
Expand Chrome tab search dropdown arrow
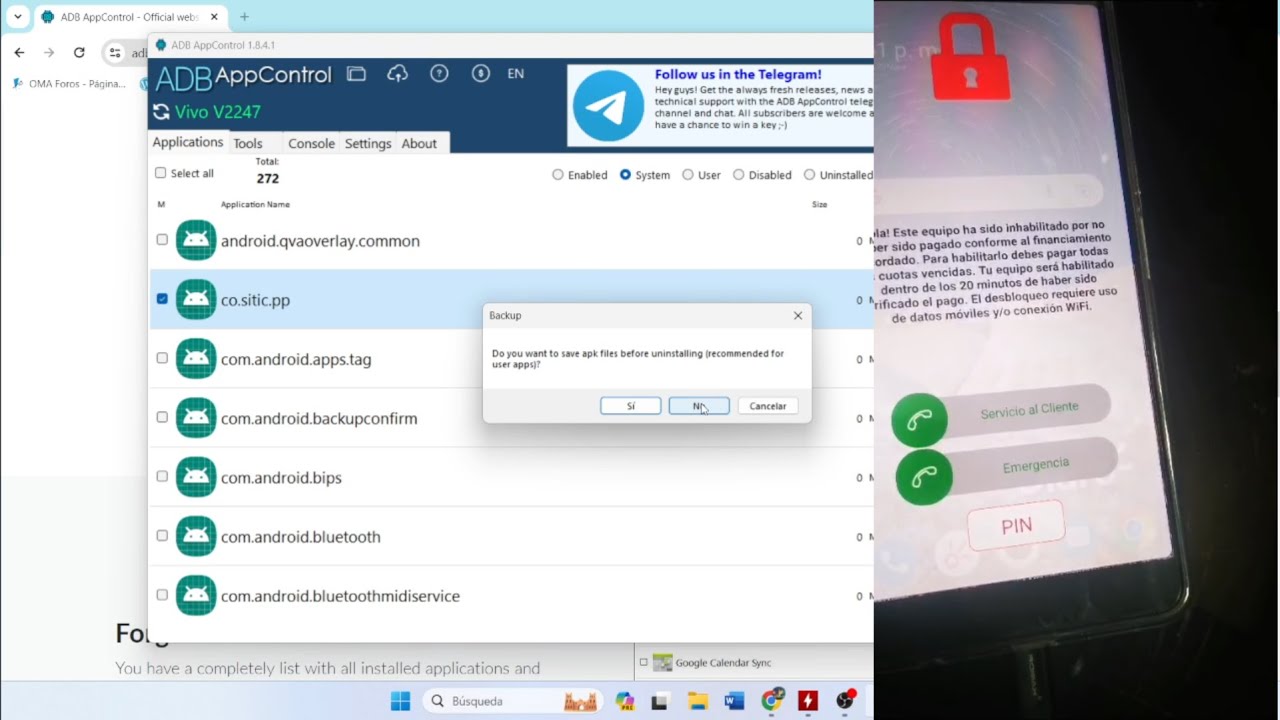(x=17, y=17)
